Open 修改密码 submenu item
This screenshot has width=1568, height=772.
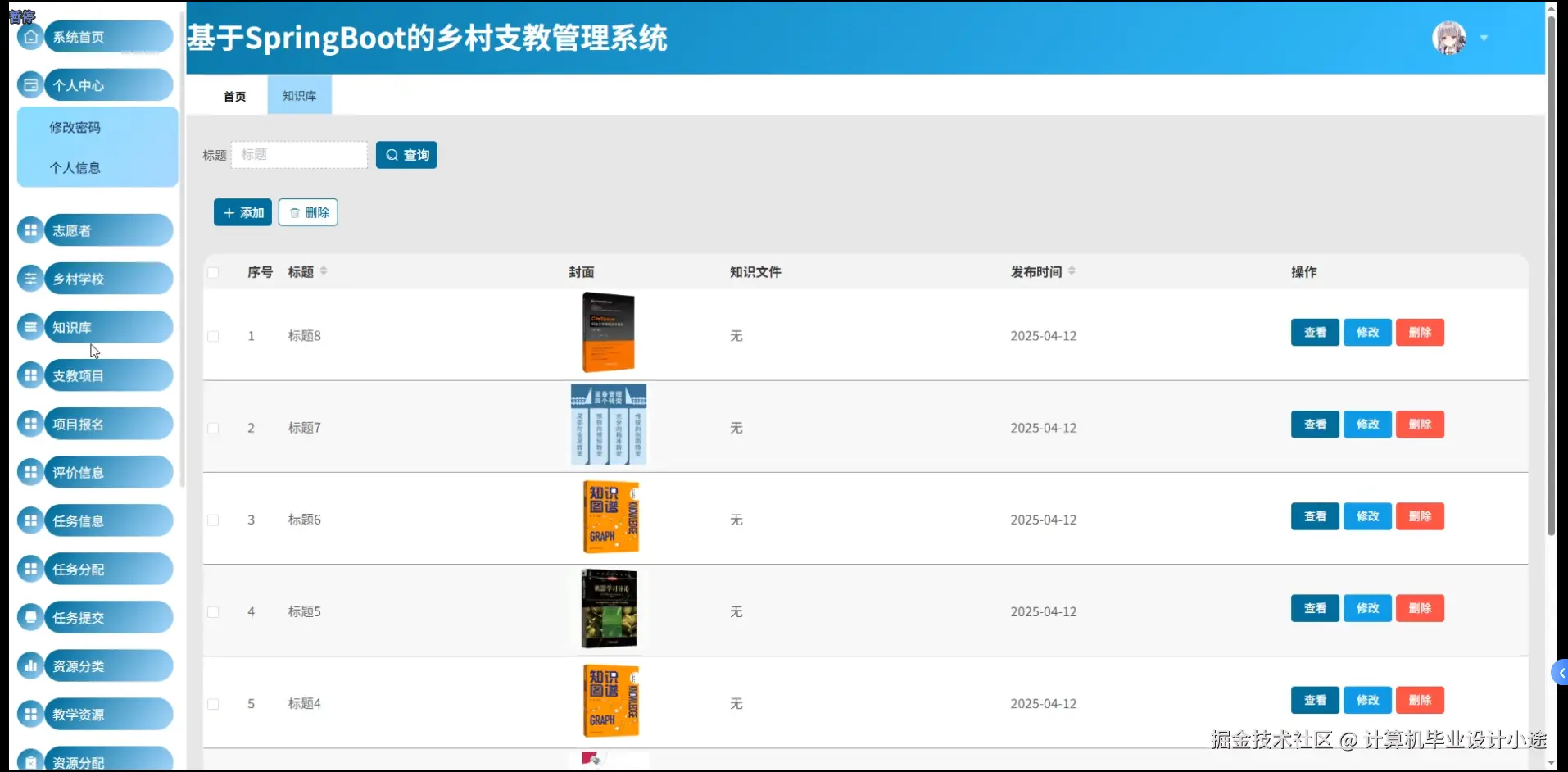pos(97,128)
